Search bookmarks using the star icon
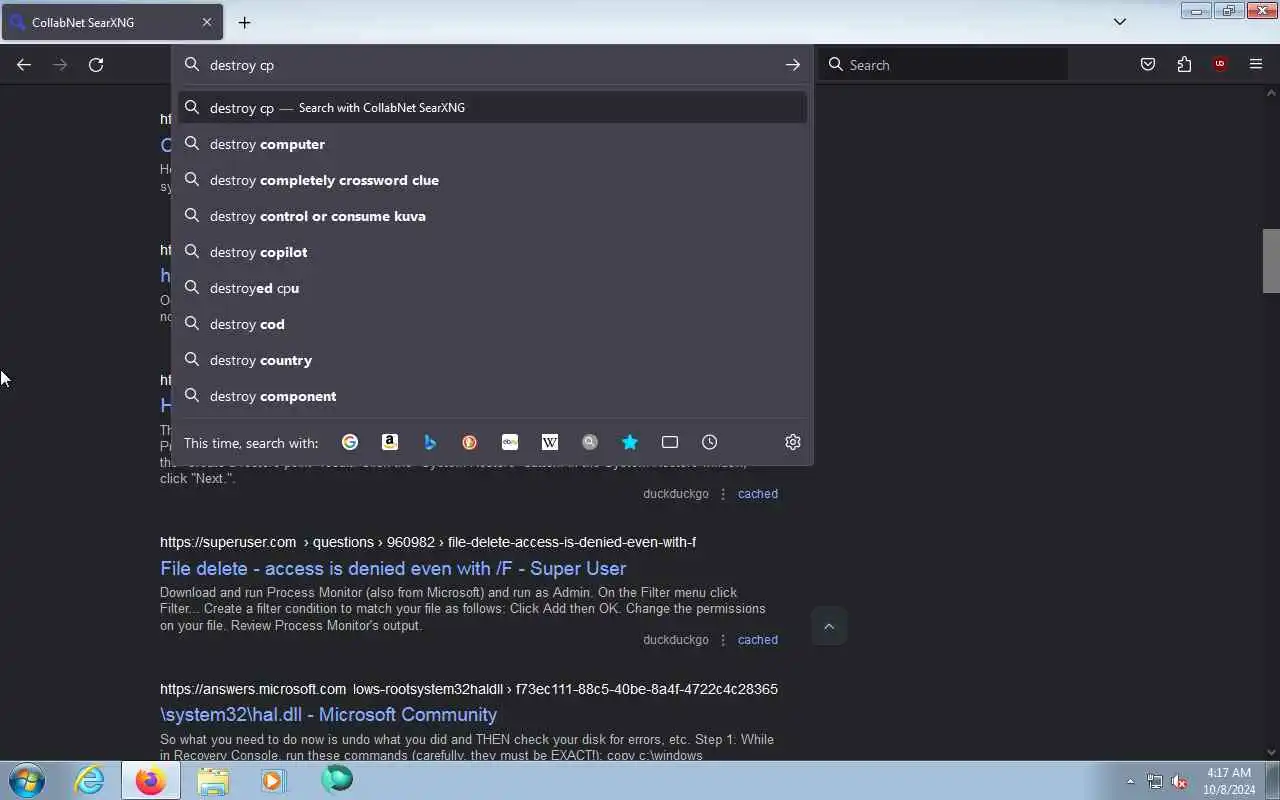 [x=630, y=442]
